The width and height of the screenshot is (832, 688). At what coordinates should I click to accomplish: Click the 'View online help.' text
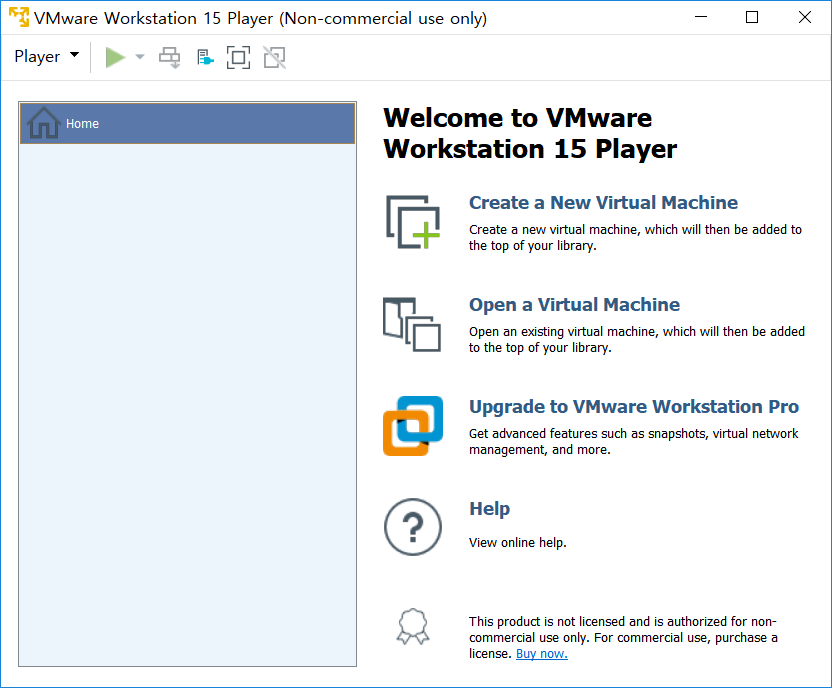click(517, 543)
